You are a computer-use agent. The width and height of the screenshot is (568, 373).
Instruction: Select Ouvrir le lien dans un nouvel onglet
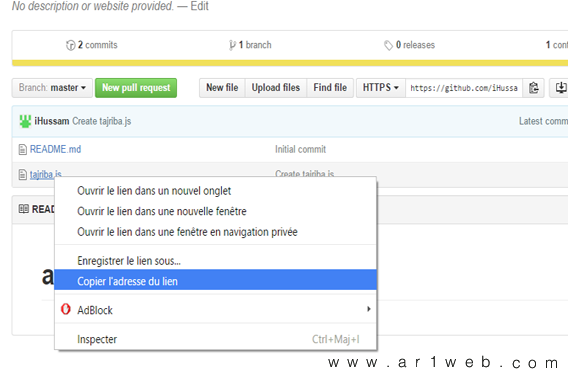point(216,191)
